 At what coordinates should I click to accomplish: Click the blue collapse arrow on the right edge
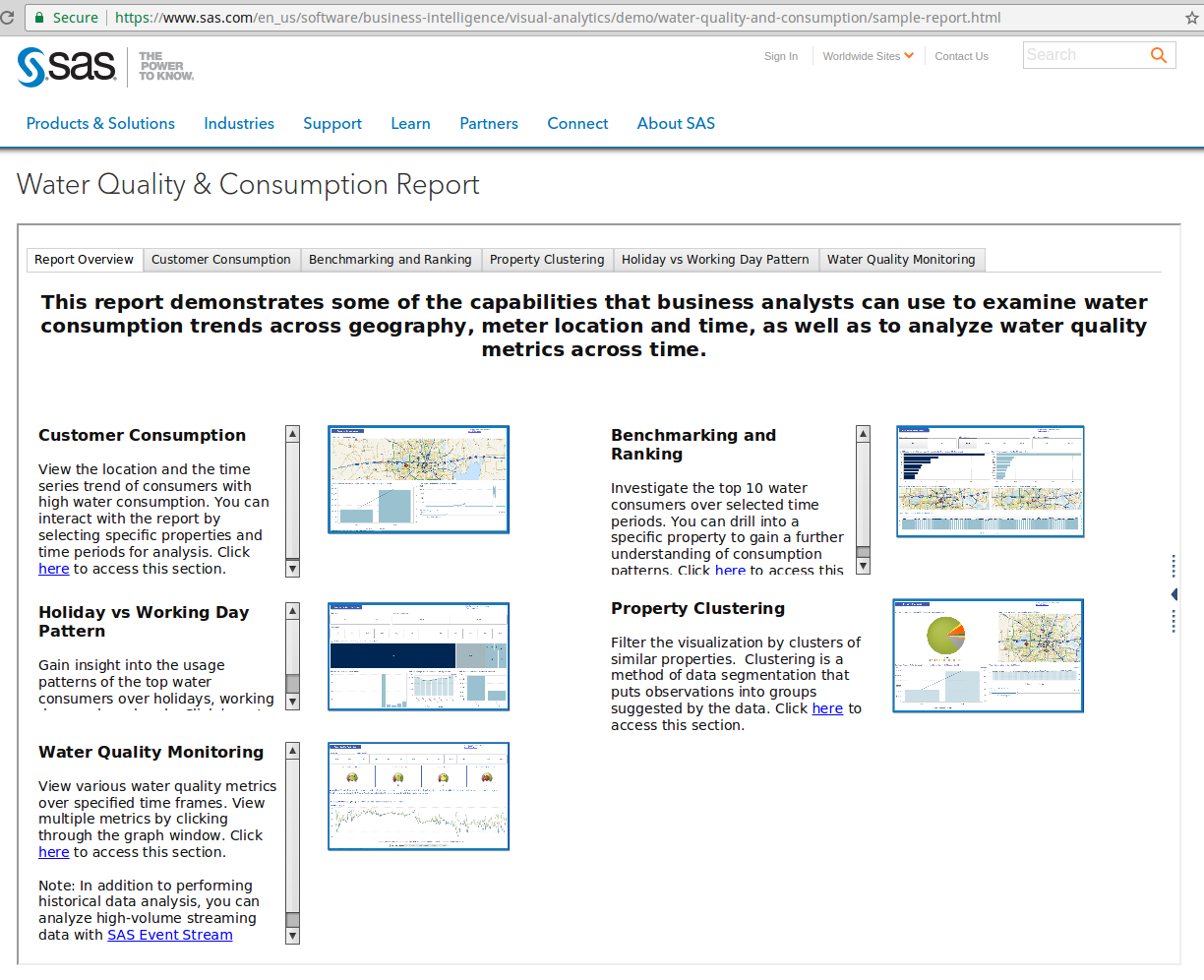click(1174, 594)
